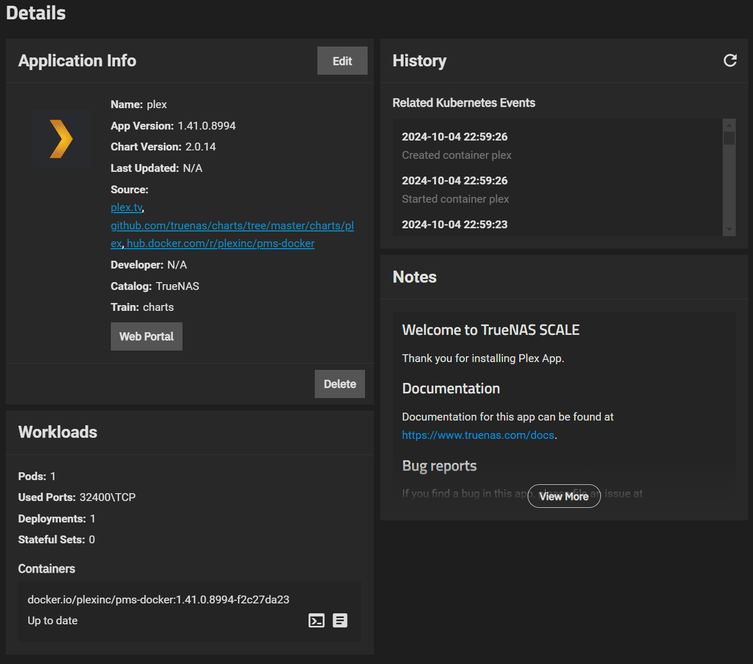Open the plex.tv source link

pos(126,208)
